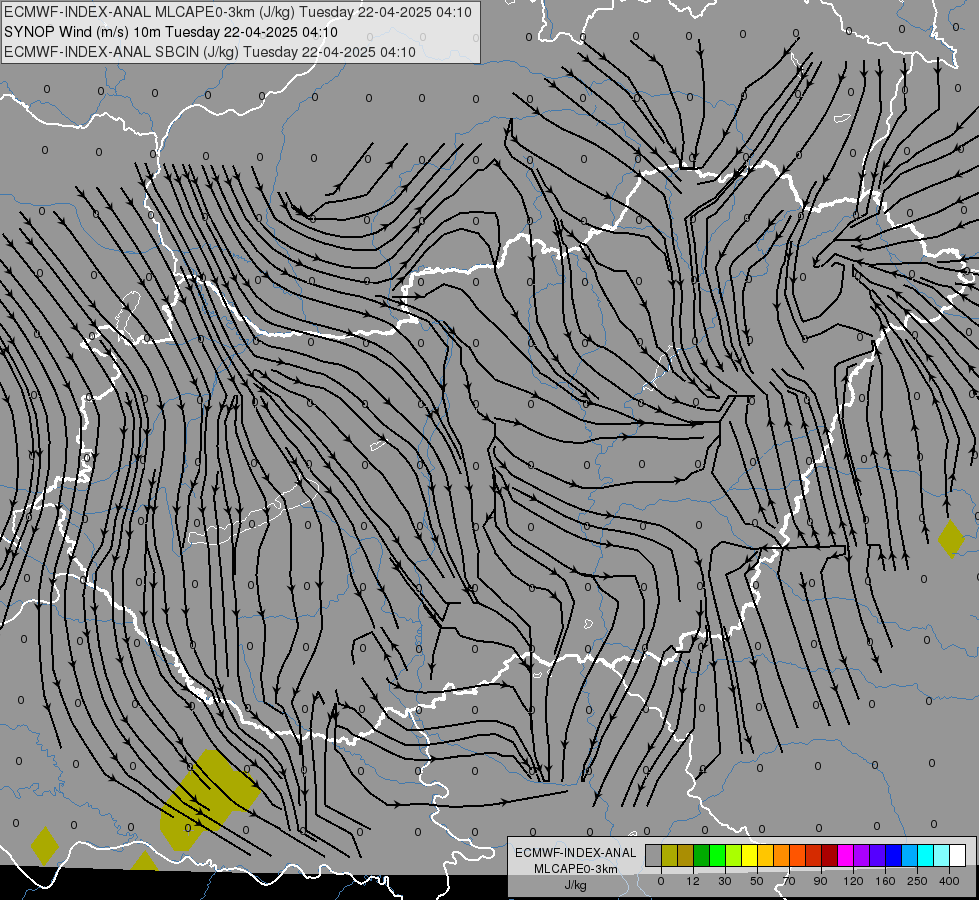
Task: Select the bright green legend swatch
Action: (x=718, y=855)
